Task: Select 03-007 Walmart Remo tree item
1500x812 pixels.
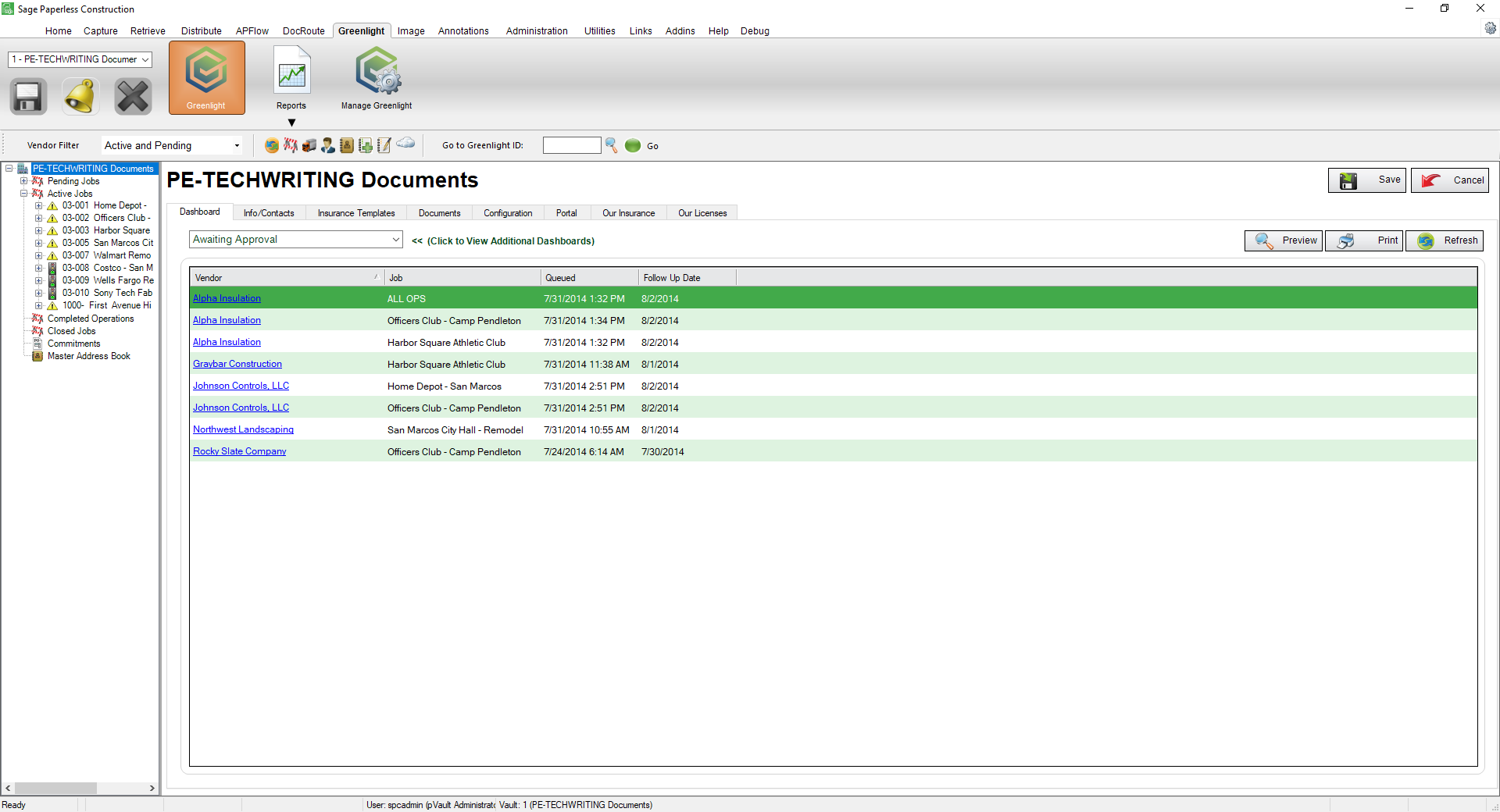Action: (x=107, y=255)
